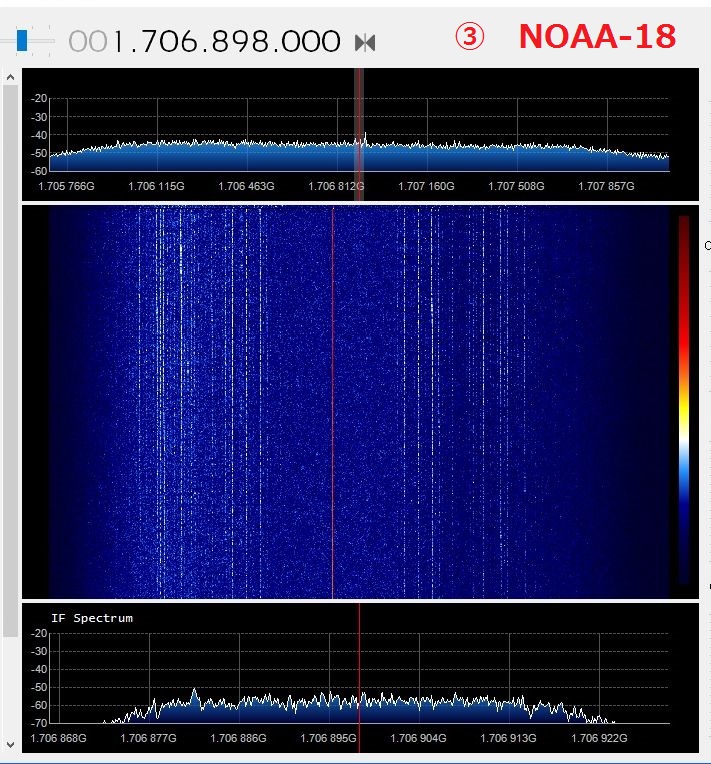Click the IF Spectrum title label
Image resolution: width=711 pixels, height=764 pixels.
pyautogui.click(x=92, y=618)
